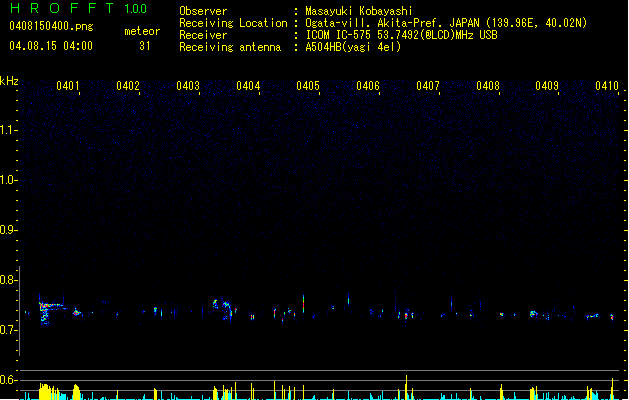Image resolution: width=629 pixels, height=400 pixels.
Task: Click the tall yellow spike near 0407
Action: pos(406,387)
